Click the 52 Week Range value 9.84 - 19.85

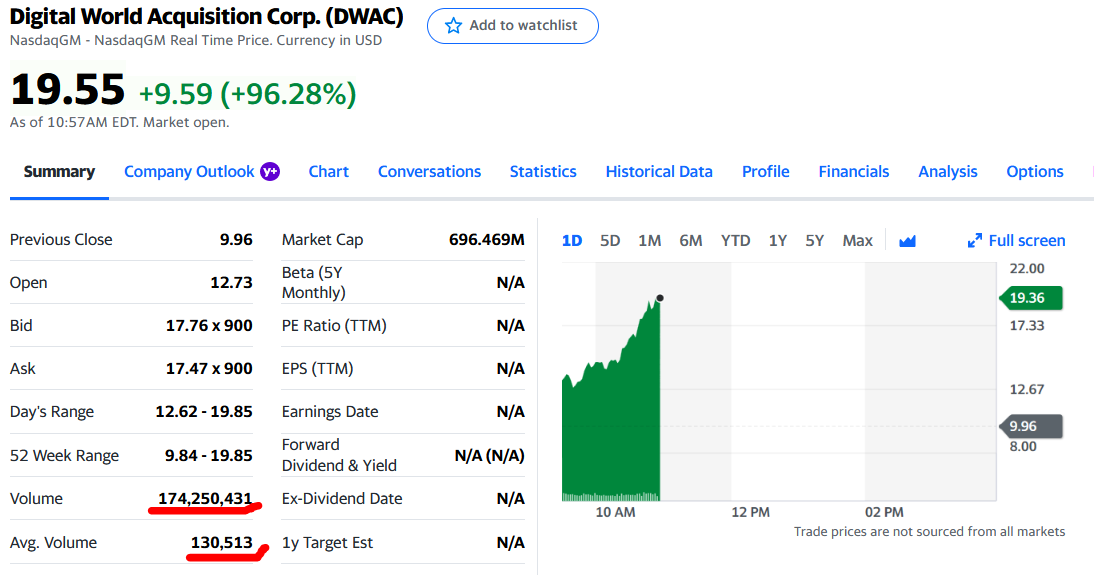pyautogui.click(x=209, y=456)
